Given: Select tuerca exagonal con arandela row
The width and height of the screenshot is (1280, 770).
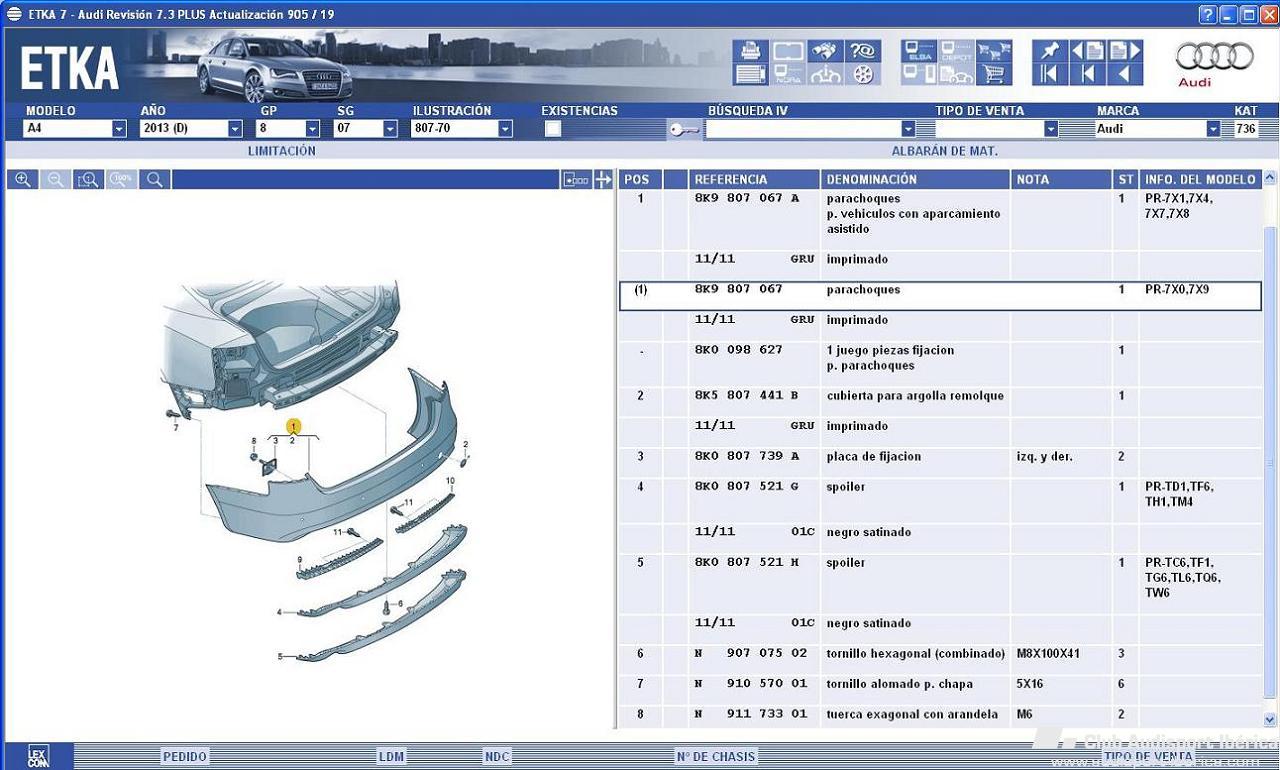Looking at the screenshot, I should pos(940,715).
